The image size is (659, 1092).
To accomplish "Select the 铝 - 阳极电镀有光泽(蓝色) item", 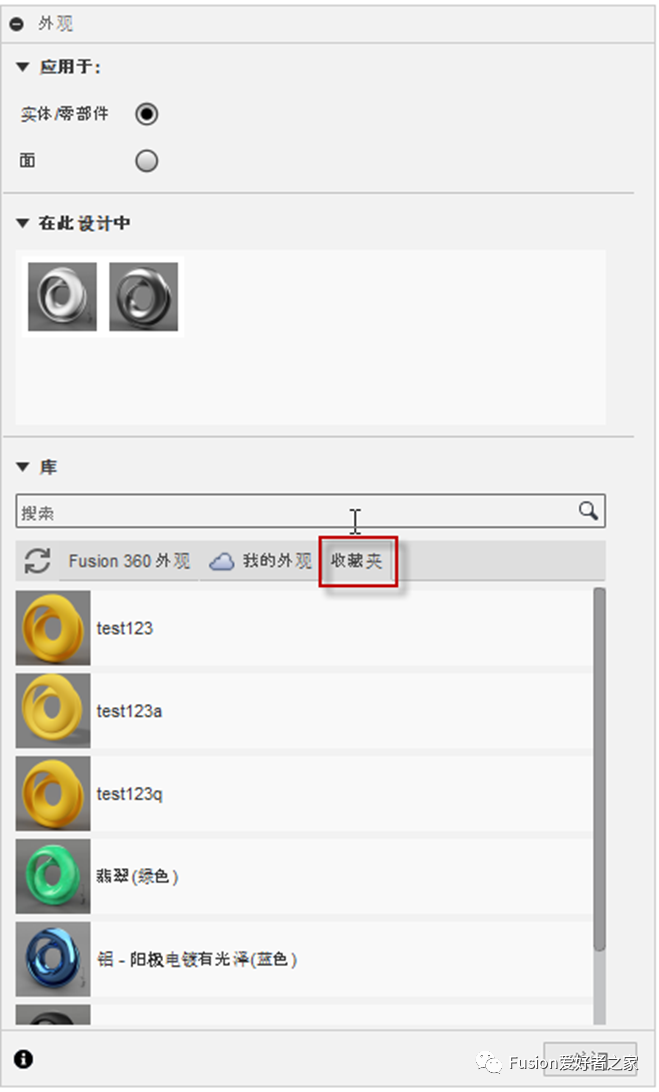I will pyautogui.click(x=304, y=959).
